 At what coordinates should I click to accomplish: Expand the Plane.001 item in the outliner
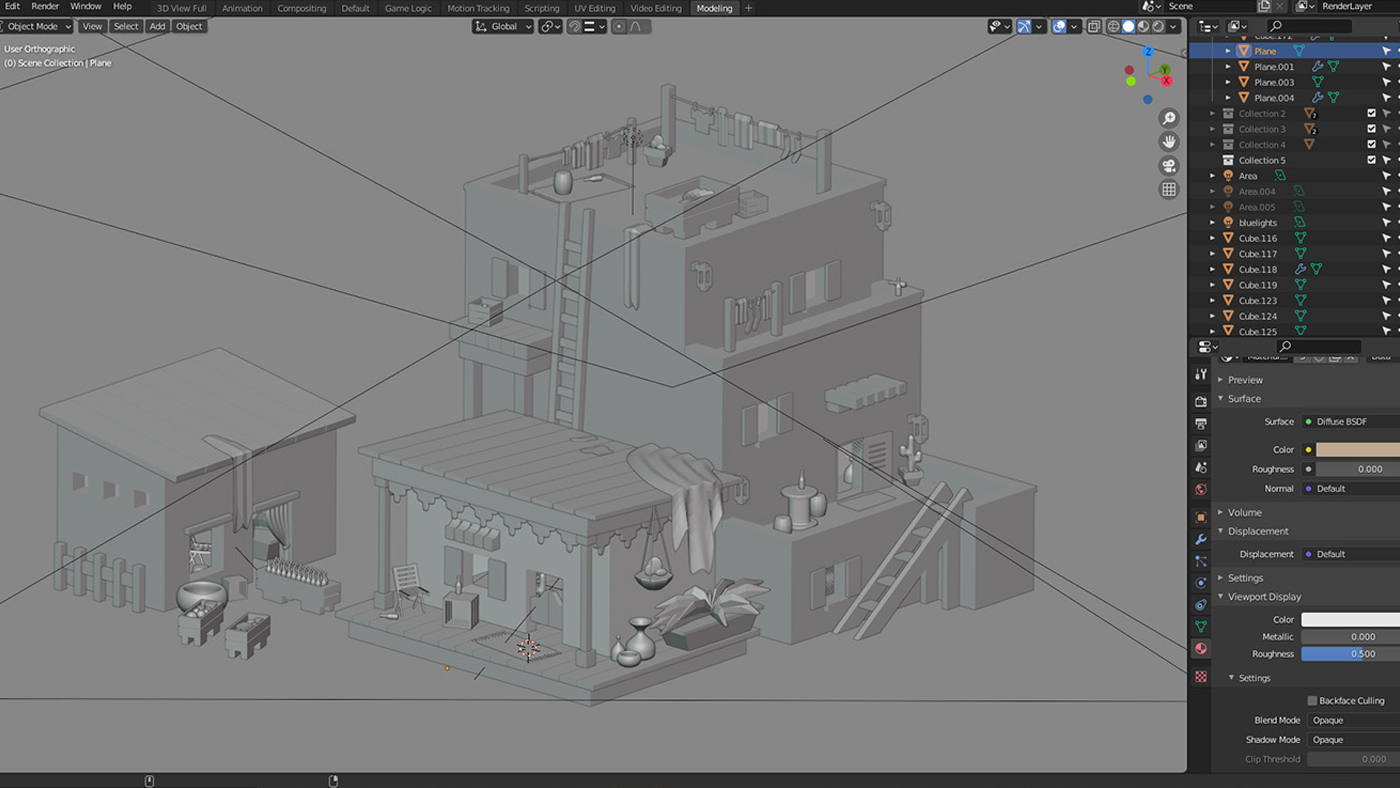point(1228,66)
